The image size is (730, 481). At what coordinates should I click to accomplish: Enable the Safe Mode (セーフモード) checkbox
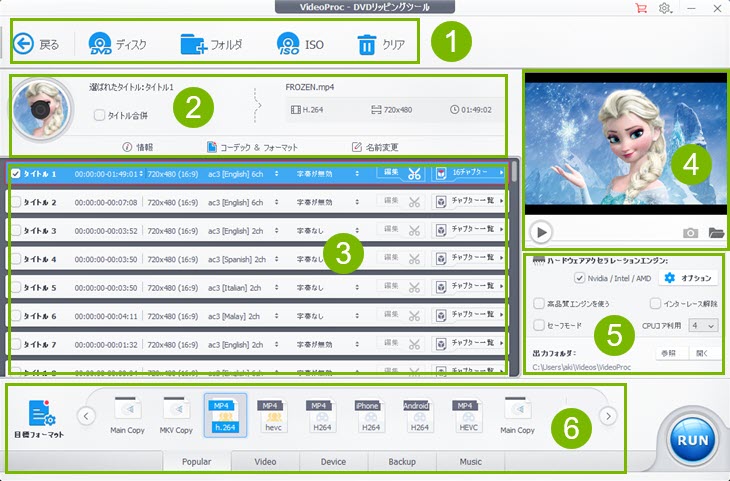(539, 325)
